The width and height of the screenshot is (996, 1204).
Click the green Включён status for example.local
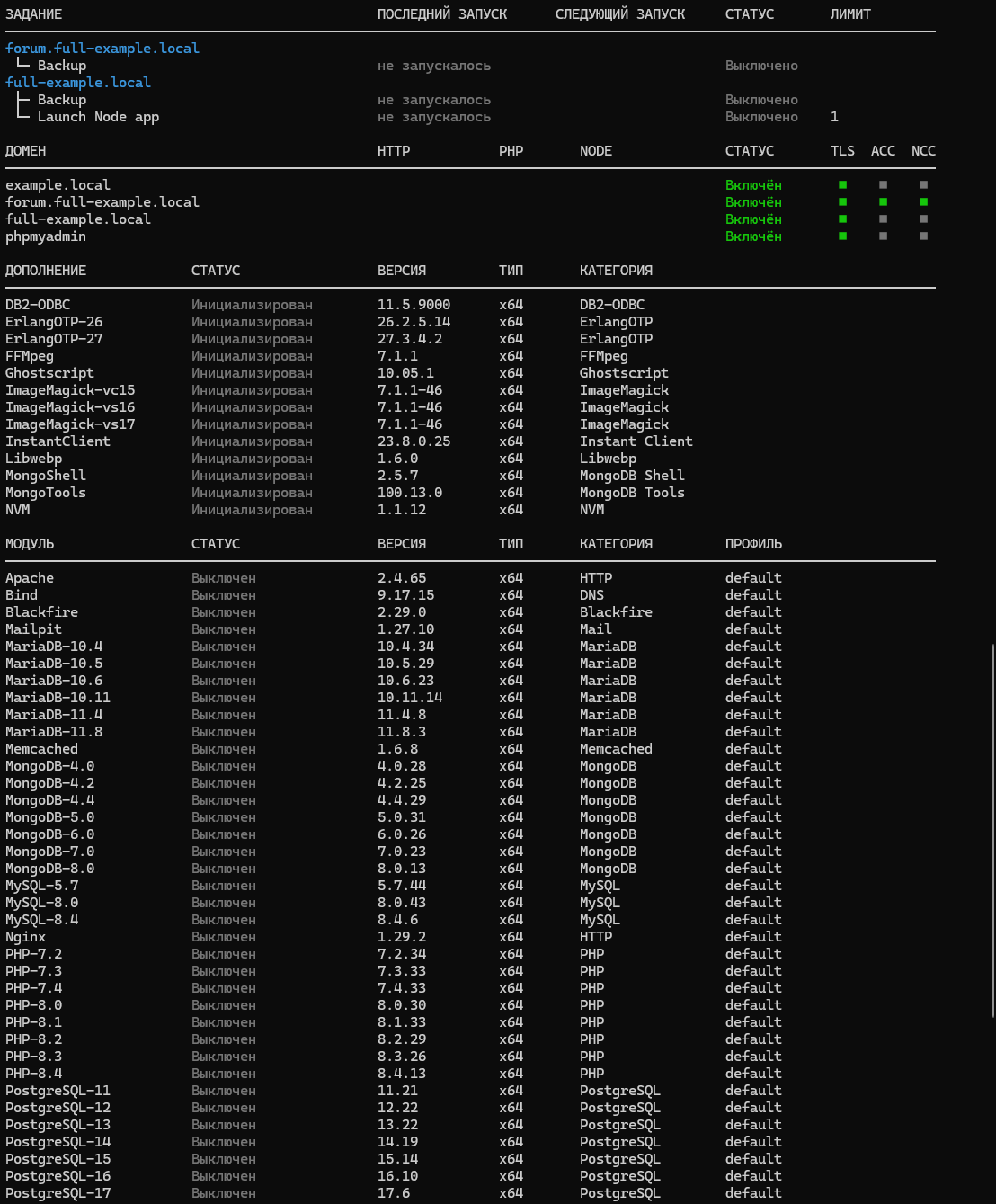[753, 185]
